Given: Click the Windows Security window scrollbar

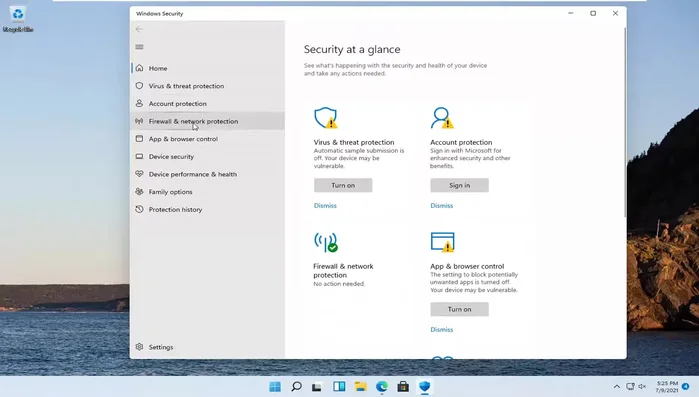Looking at the screenshot, I should click(625, 123).
